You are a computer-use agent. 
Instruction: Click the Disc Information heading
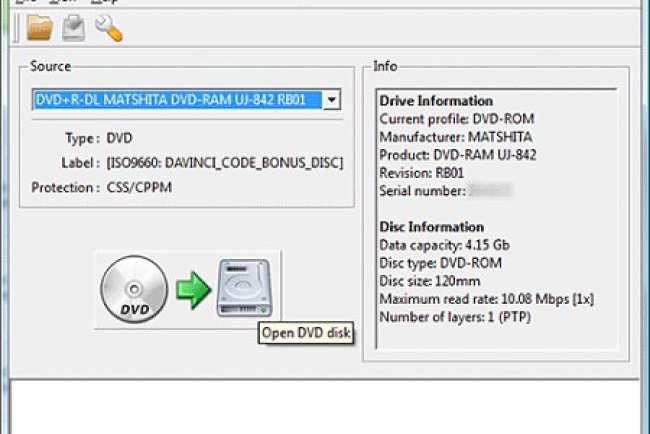[431, 227]
